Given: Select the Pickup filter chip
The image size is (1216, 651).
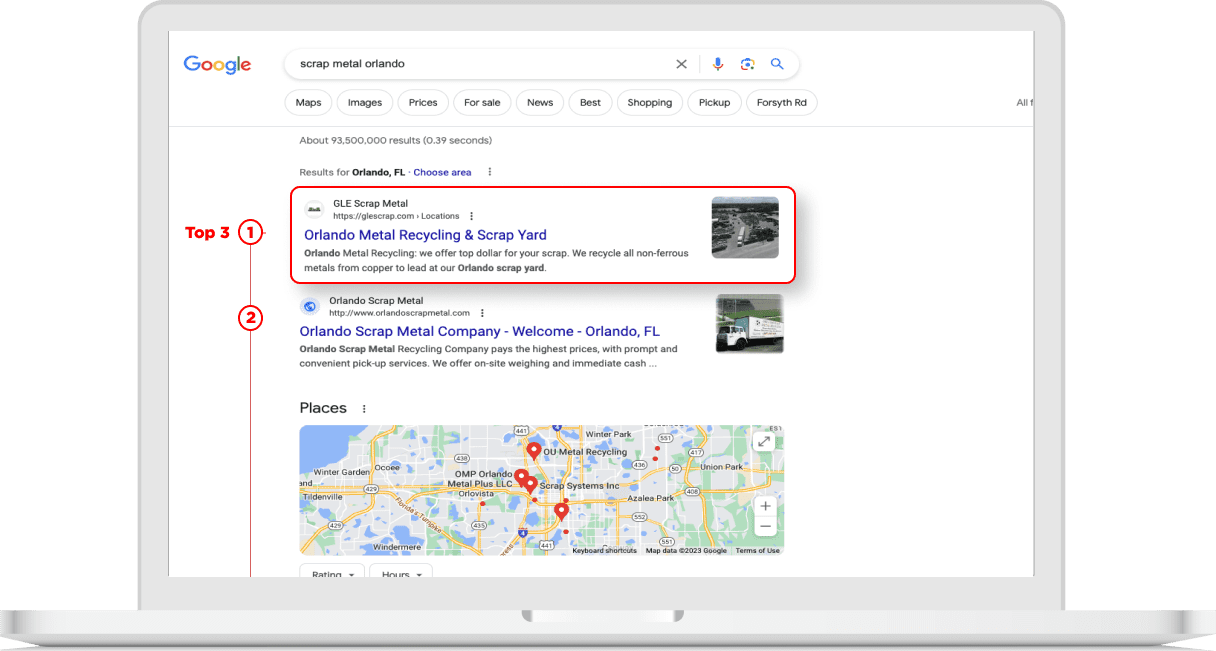Looking at the screenshot, I should [x=714, y=102].
